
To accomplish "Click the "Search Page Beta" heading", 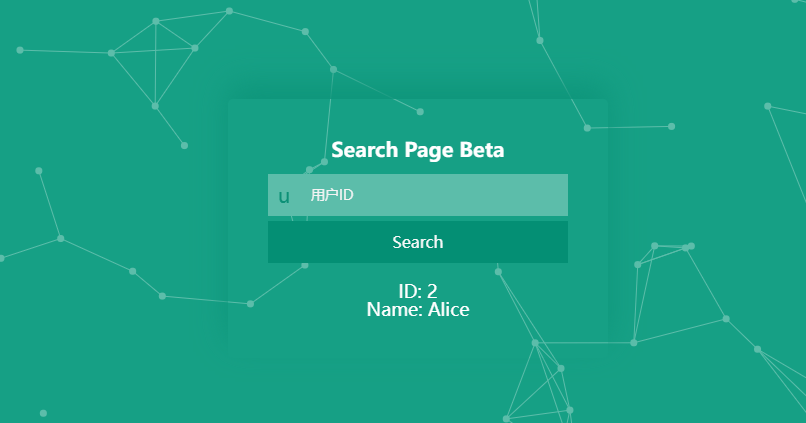I will pyautogui.click(x=417, y=150).
